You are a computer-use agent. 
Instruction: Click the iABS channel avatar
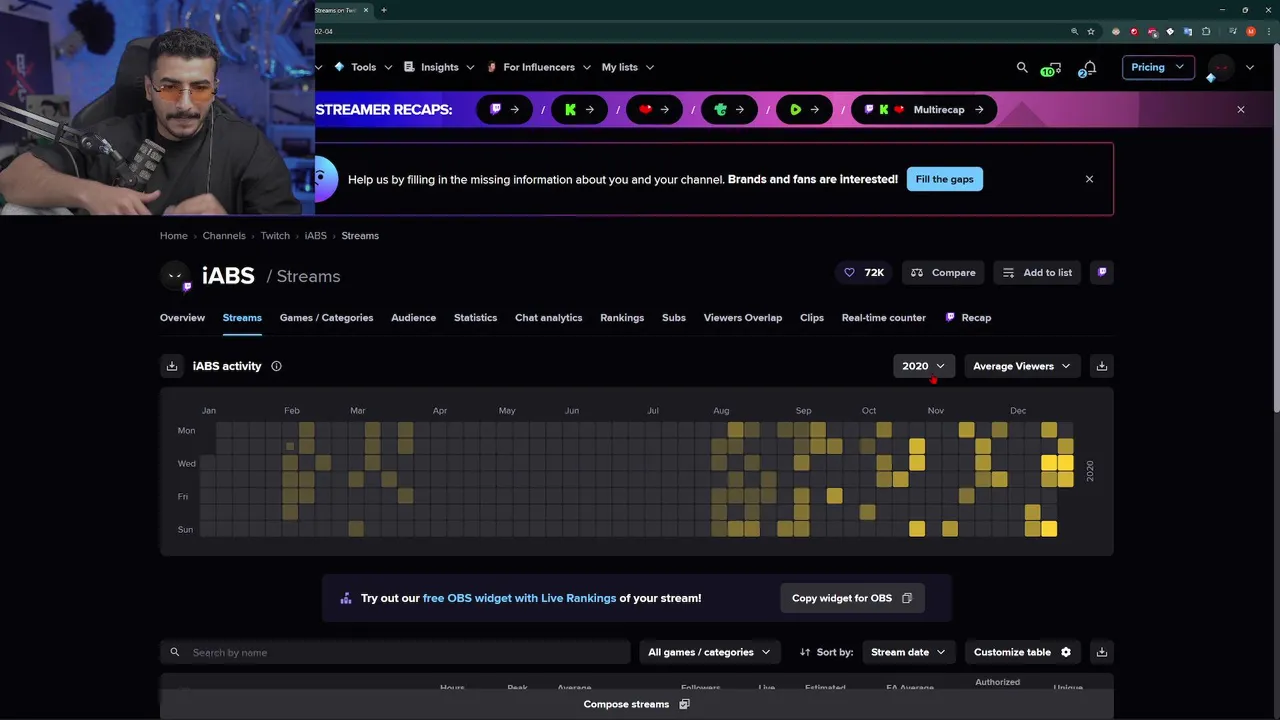tap(176, 276)
